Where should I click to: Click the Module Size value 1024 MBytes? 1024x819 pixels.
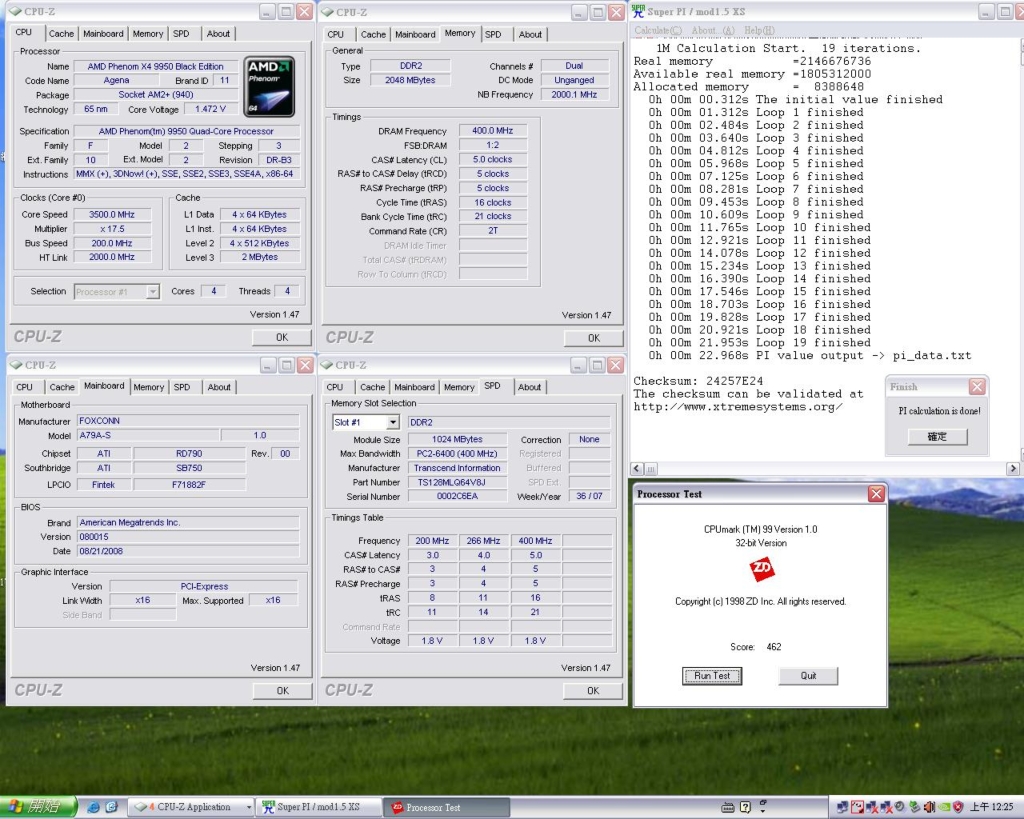click(x=456, y=440)
